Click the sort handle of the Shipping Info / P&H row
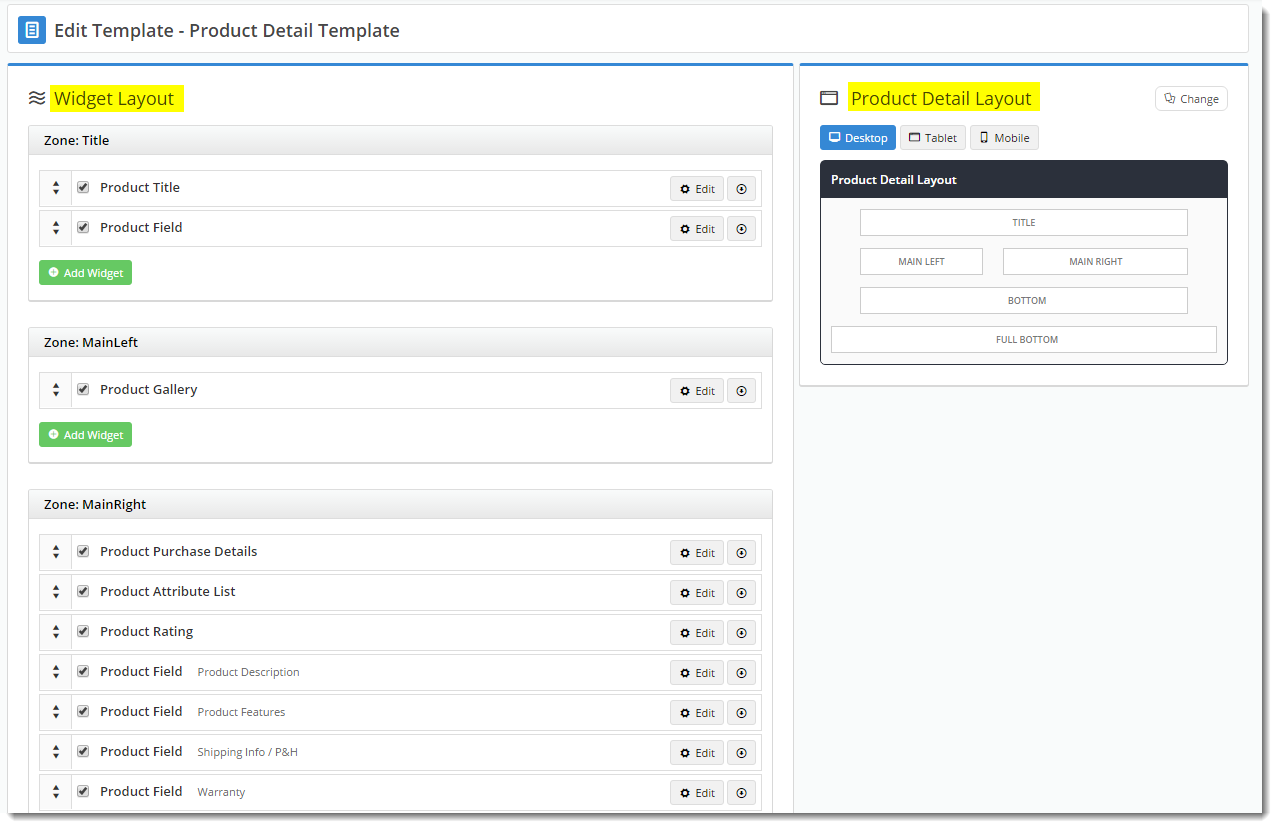The height and width of the screenshot is (828, 1277). (x=56, y=752)
